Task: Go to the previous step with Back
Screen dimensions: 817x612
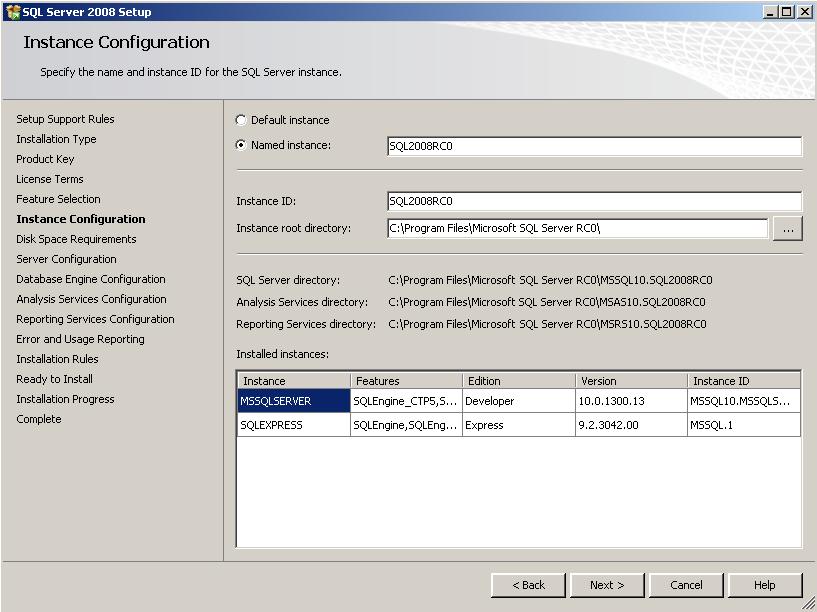Action: point(528,585)
